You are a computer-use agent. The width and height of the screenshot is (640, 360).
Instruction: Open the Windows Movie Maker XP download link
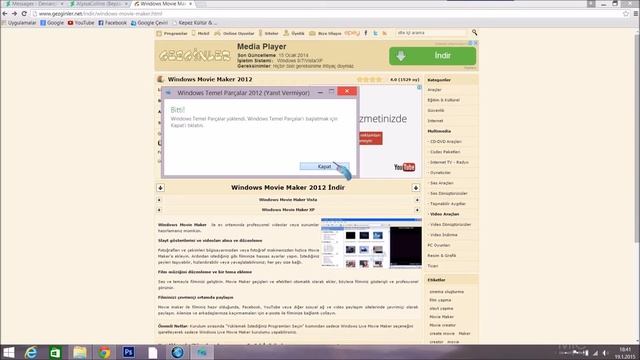point(288,209)
